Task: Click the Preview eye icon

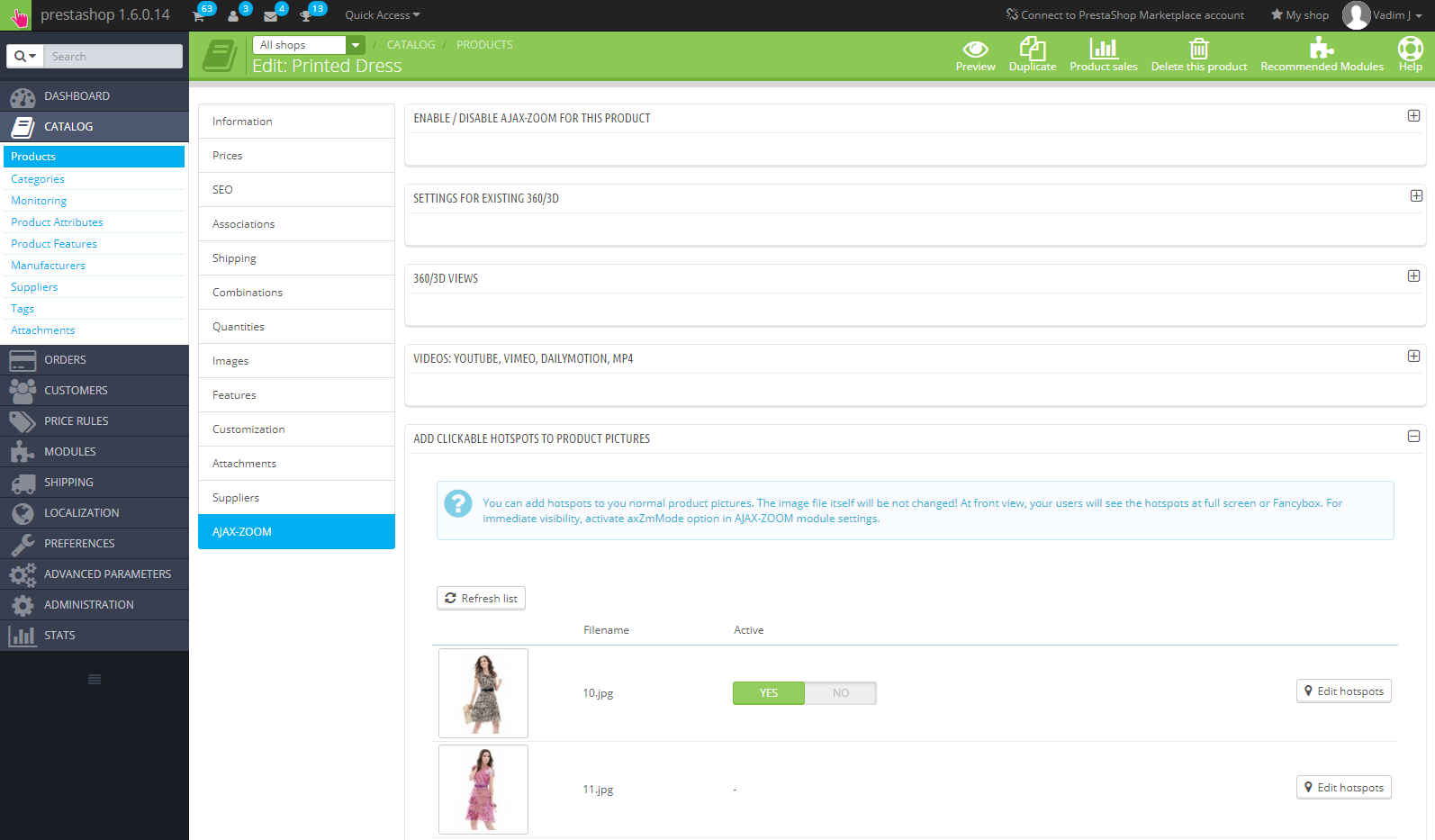Action: [975, 50]
